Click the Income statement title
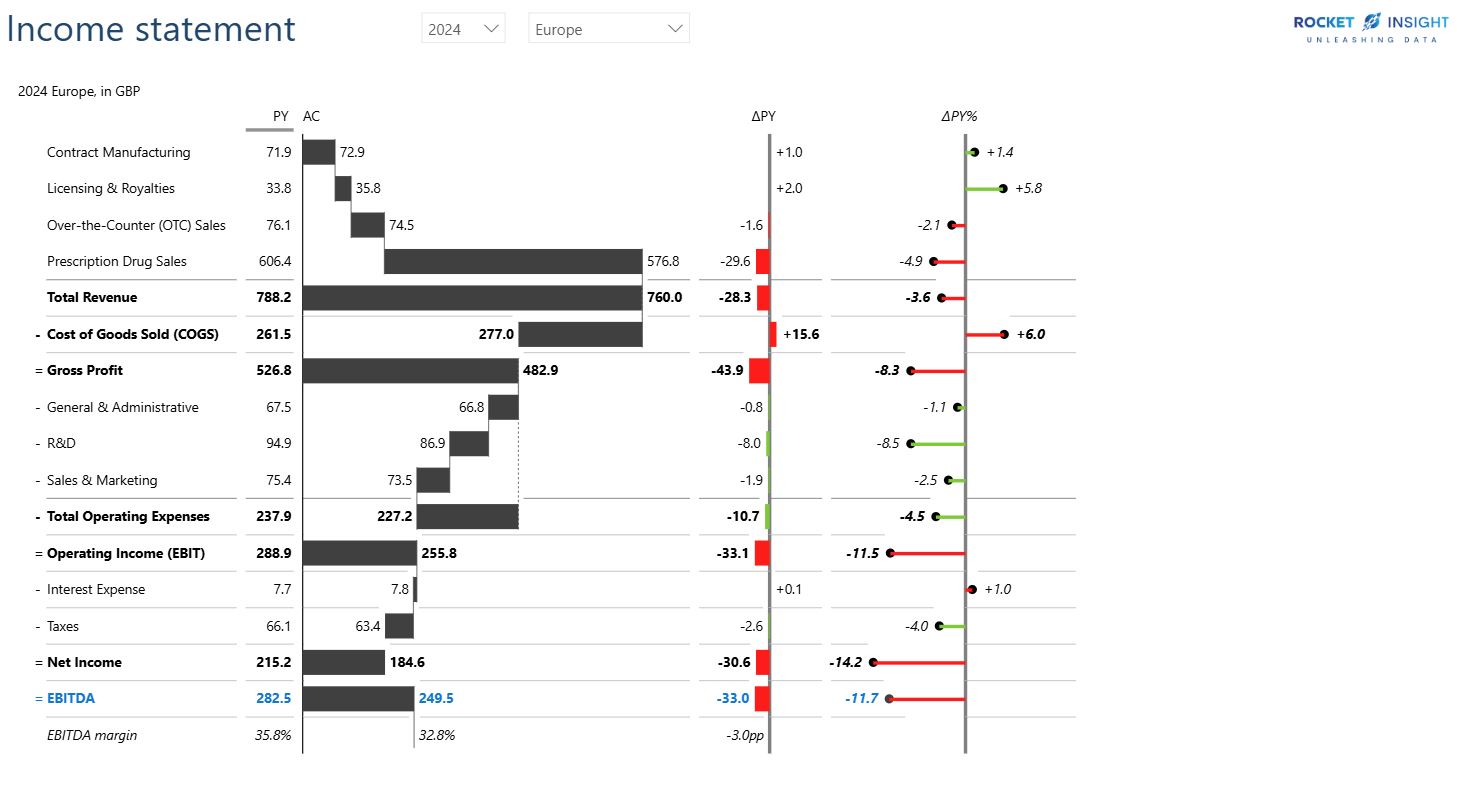Screen dimensions: 1457x810 150,28
